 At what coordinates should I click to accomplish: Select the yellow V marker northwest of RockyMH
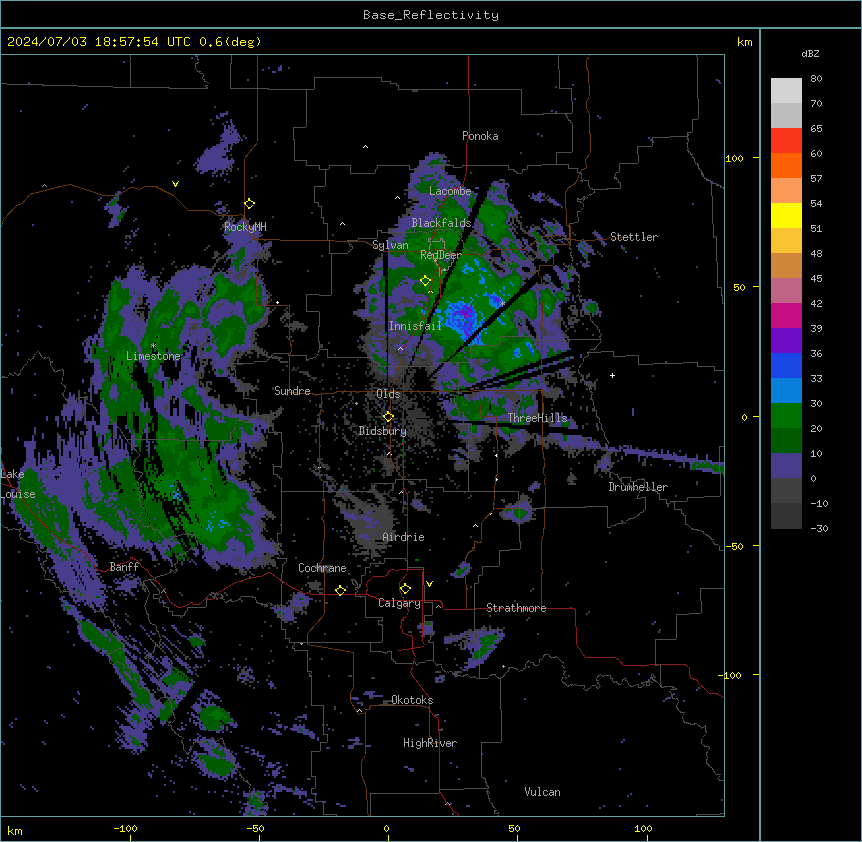[x=175, y=184]
